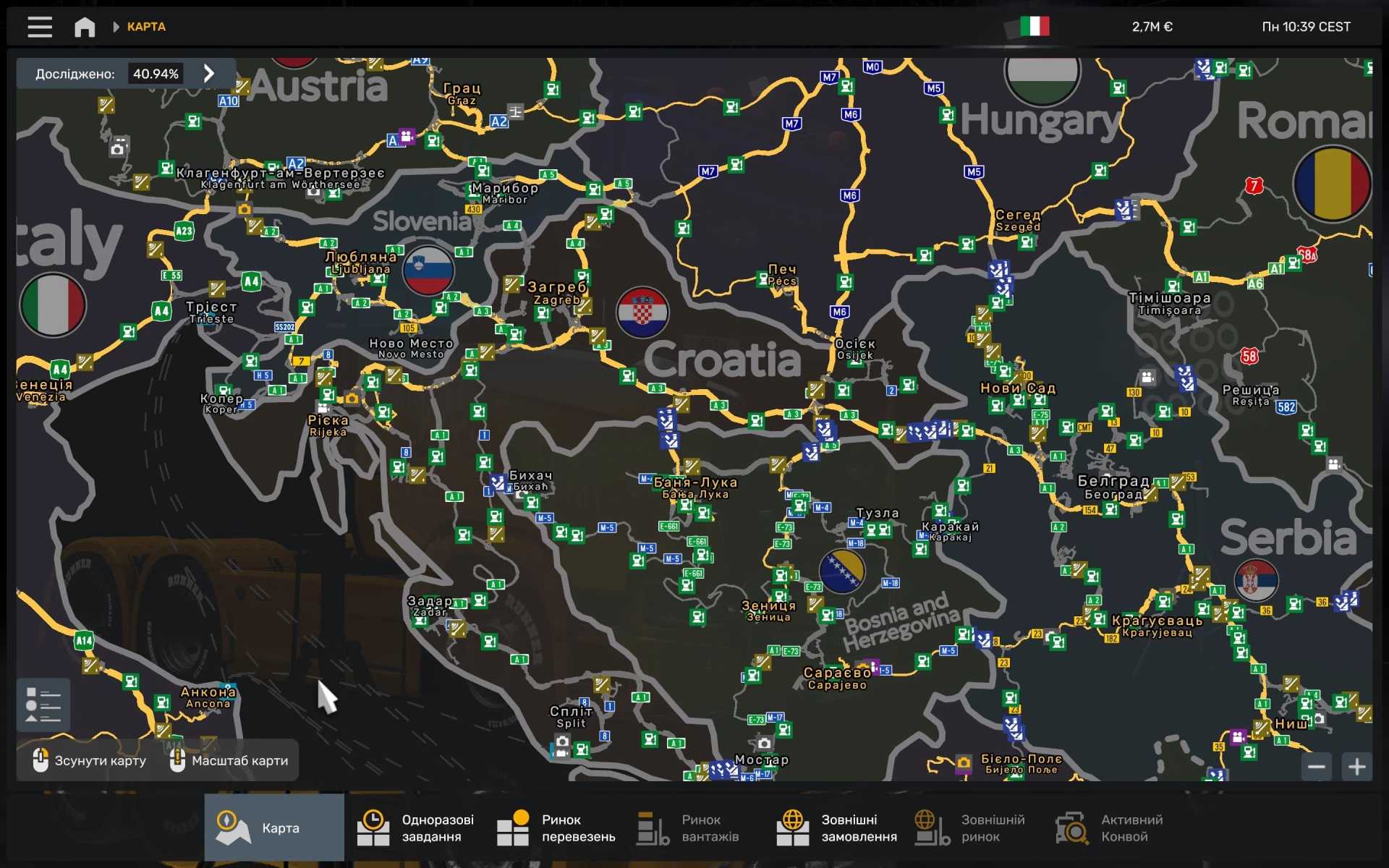Open Зовнішній ринок tab
The width and height of the screenshot is (1389, 868).
coord(970,827)
